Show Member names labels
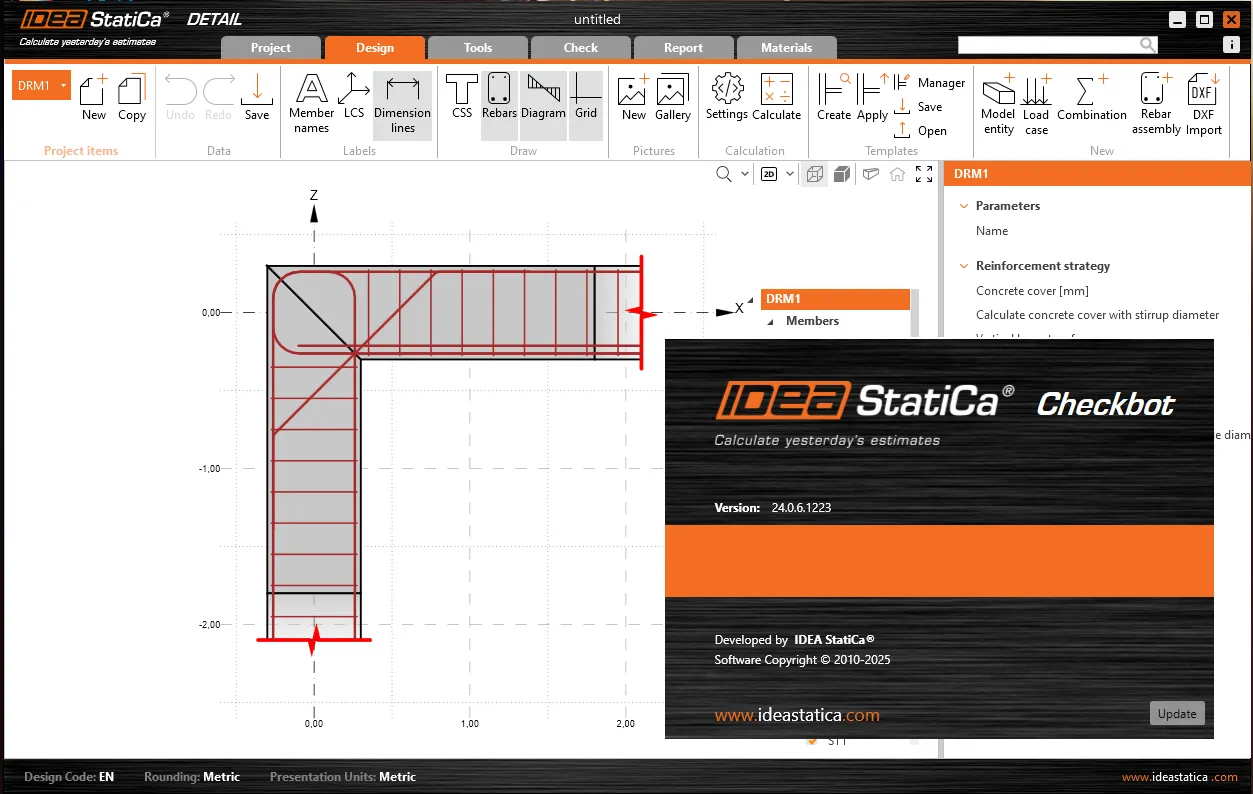The height and width of the screenshot is (794, 1253). point(311,104)
